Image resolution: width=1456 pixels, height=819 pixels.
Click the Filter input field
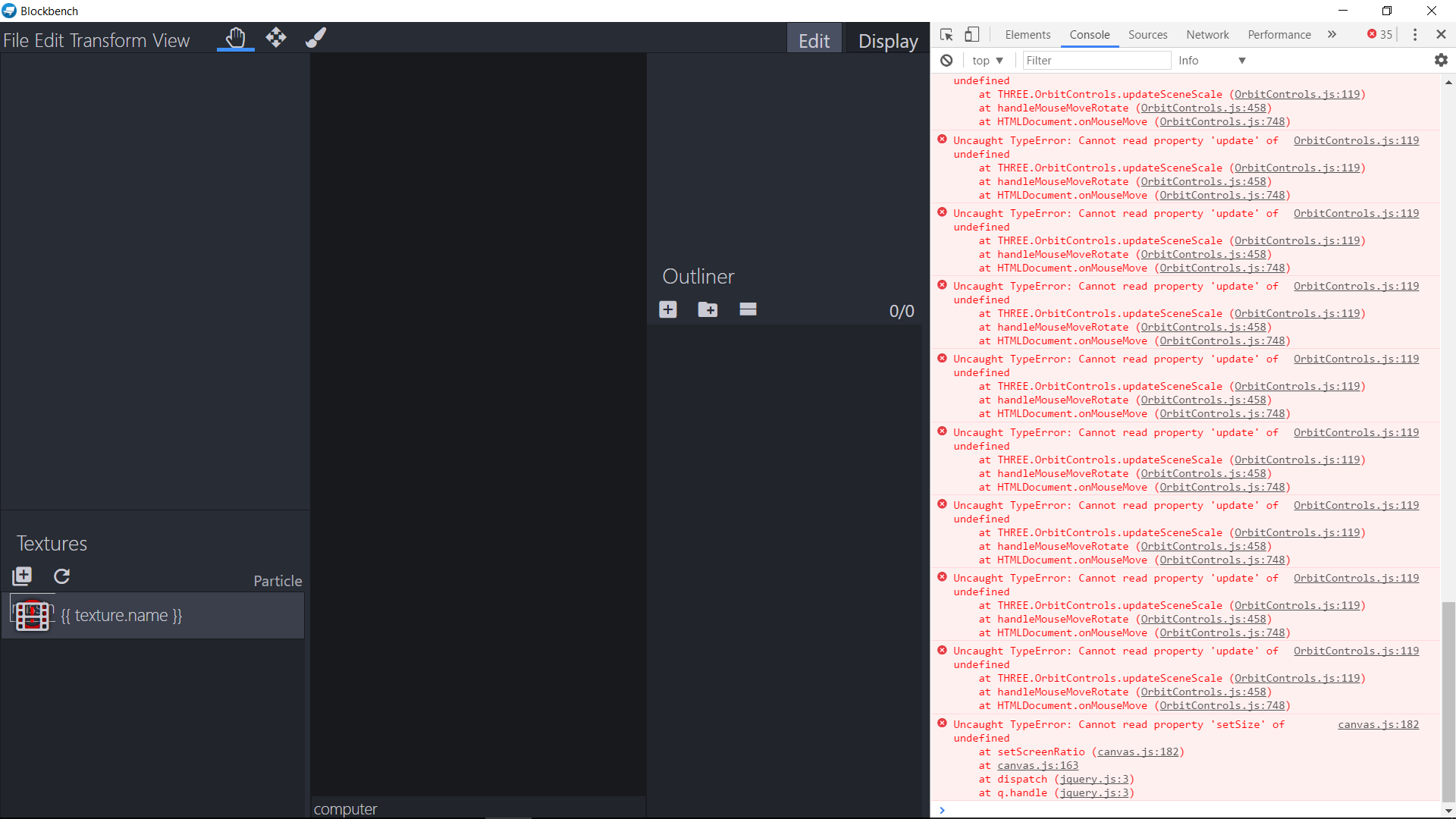(1097, 60)
